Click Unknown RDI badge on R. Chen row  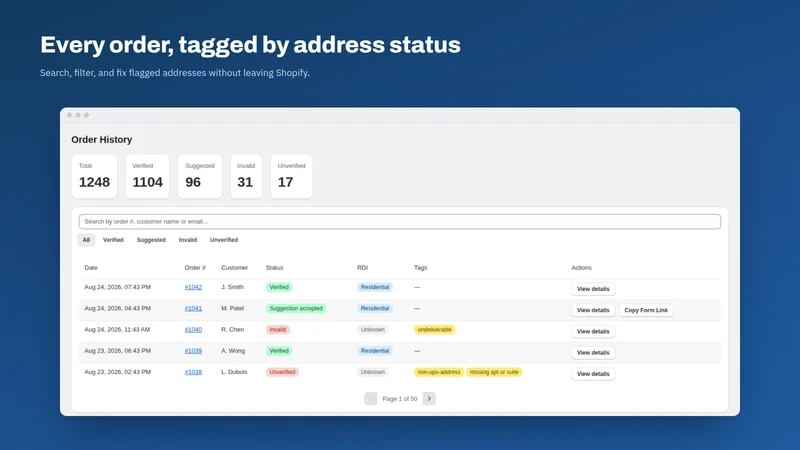(372, 330)
